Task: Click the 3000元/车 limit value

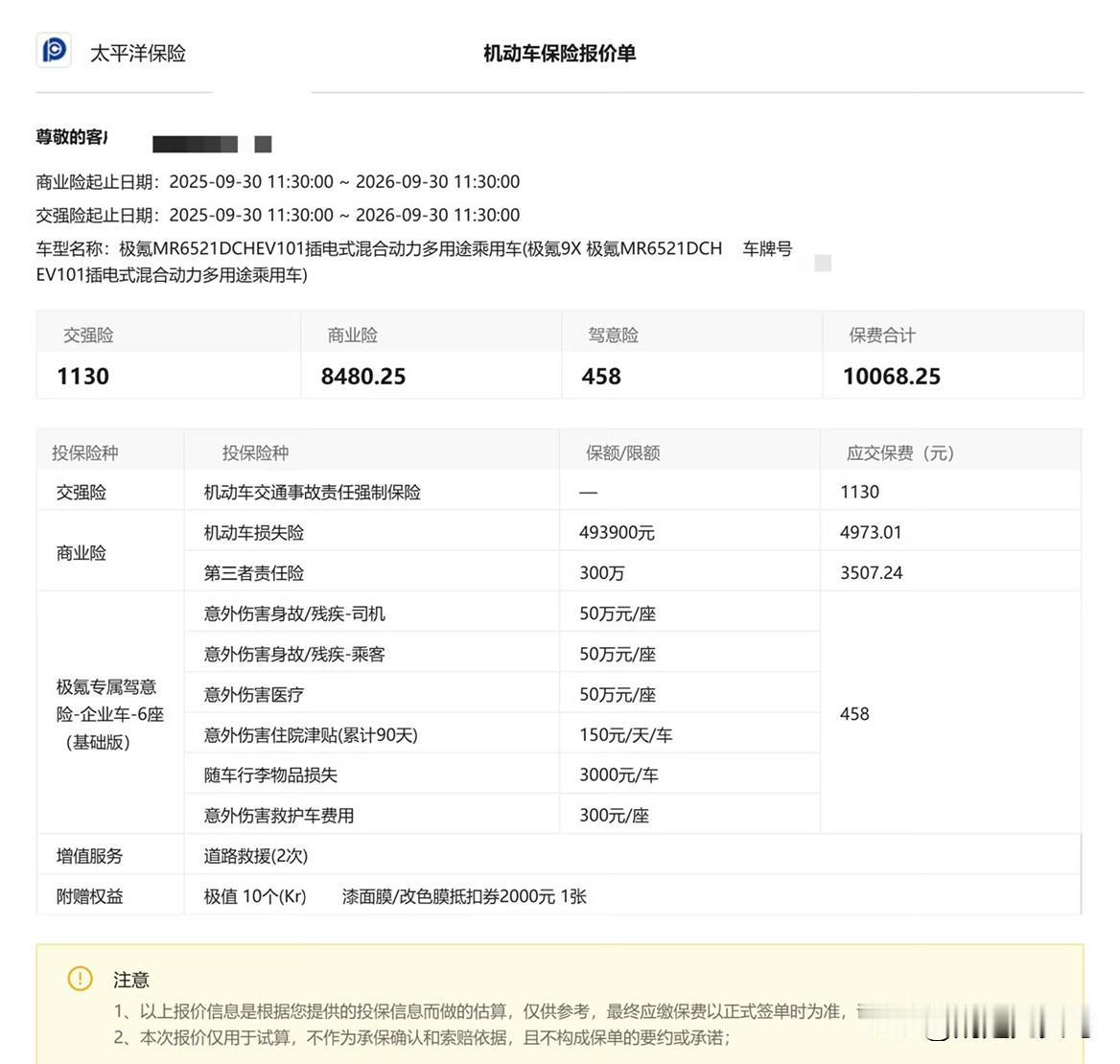Action: [618, 775]
